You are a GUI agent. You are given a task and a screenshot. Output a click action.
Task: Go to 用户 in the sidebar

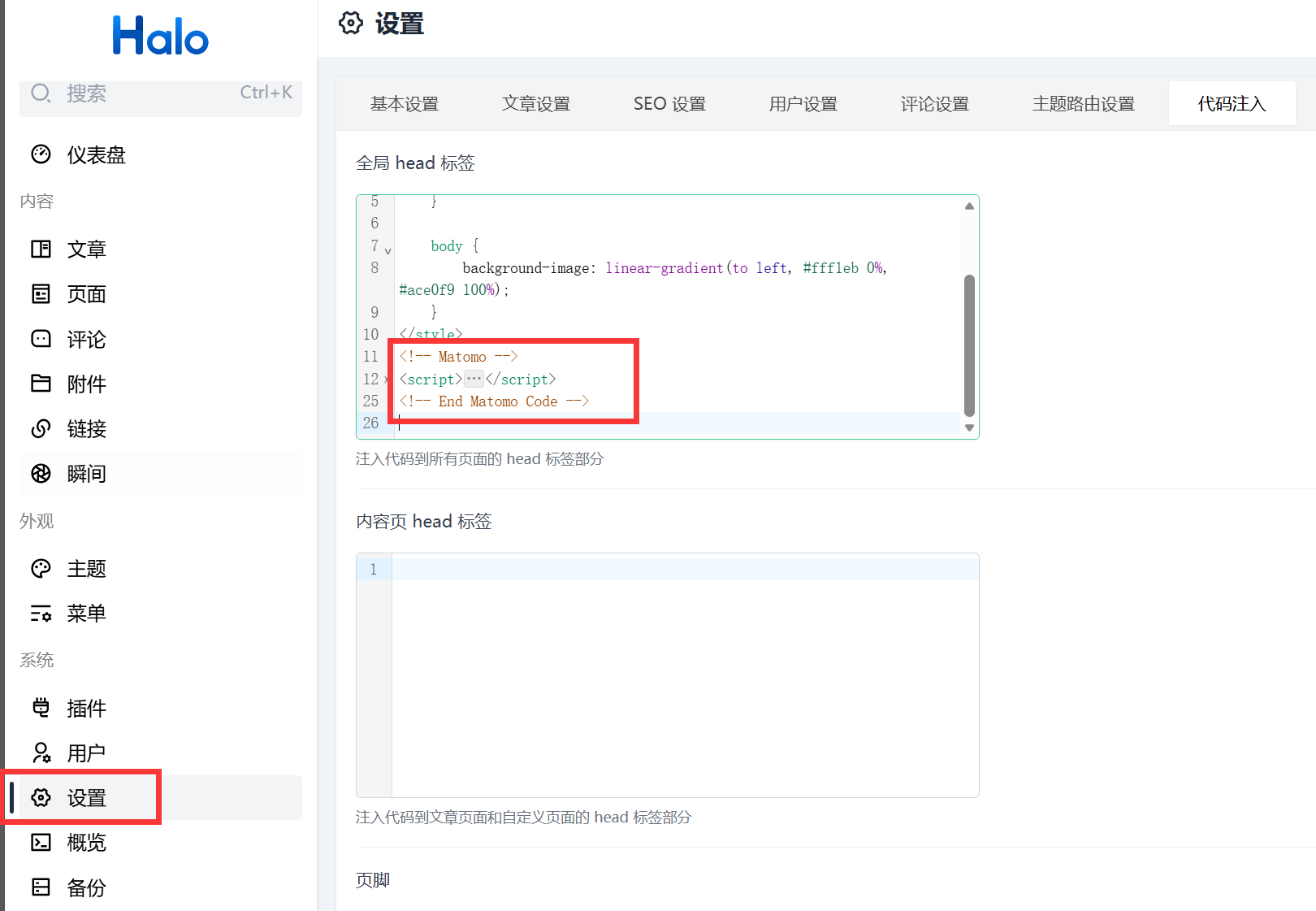point(87,753)
